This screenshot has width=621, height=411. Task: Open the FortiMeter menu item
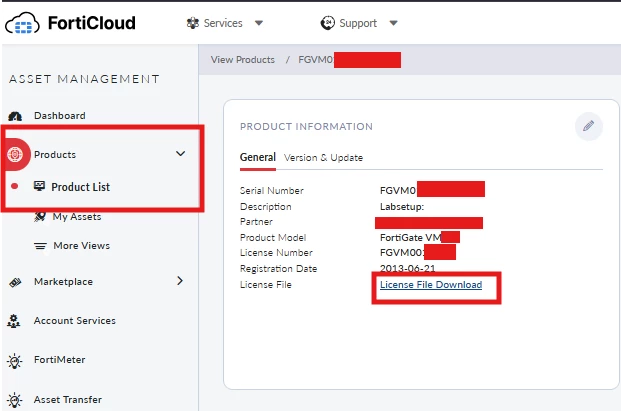click(60, 360)
